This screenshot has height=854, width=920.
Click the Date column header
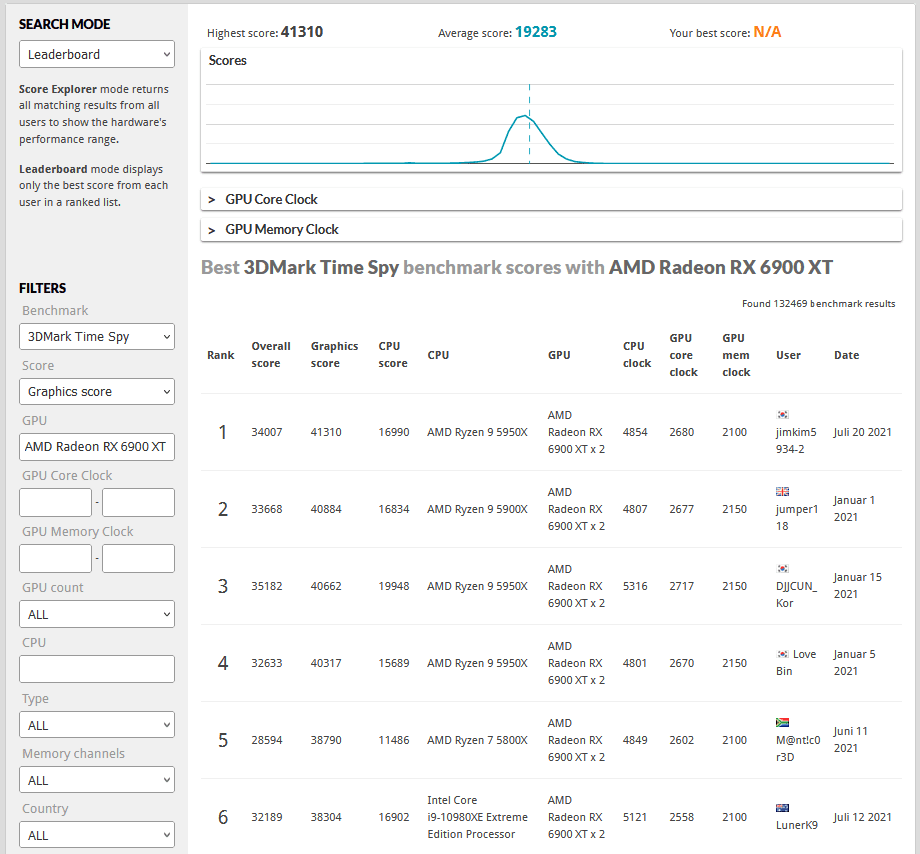click(847, 355)
